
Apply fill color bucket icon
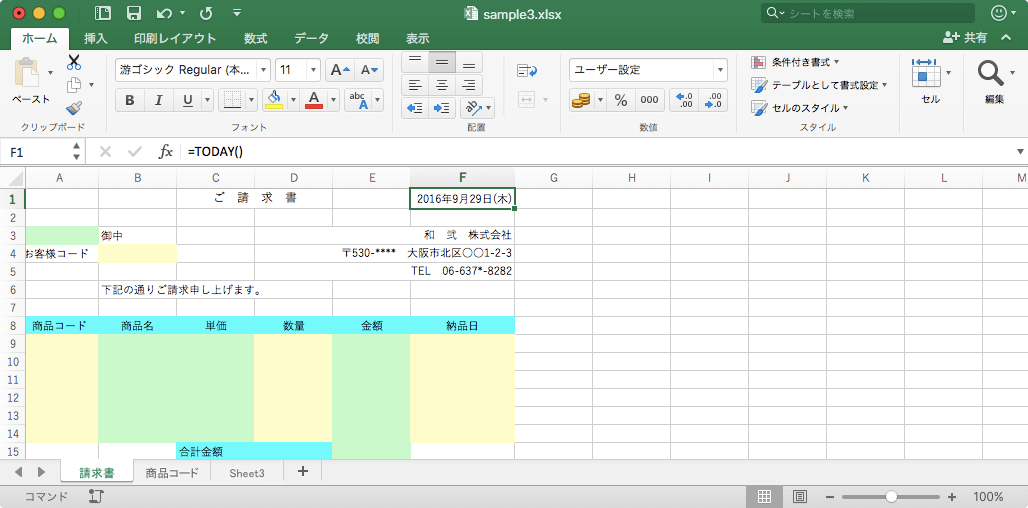(x=275, y=100)
